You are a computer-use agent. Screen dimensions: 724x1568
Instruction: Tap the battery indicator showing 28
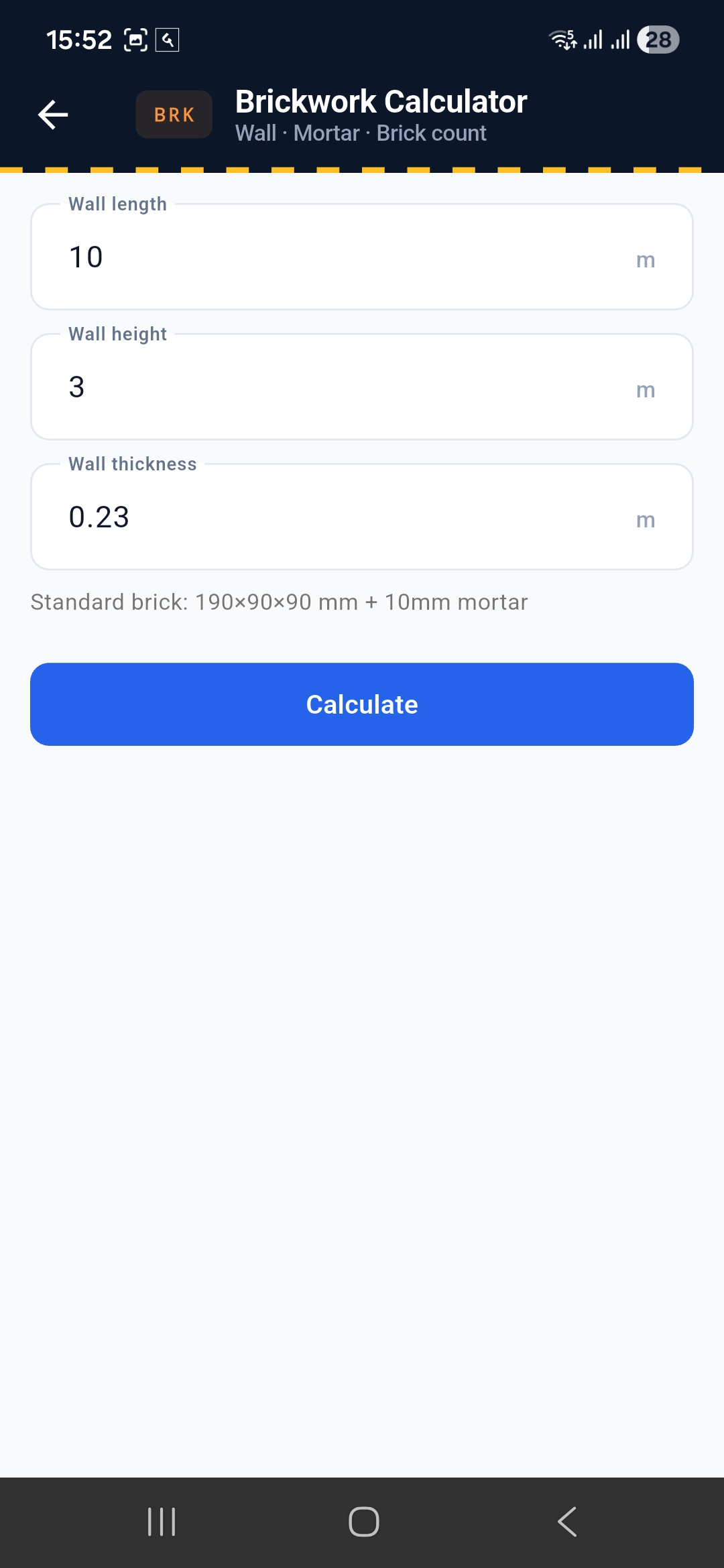click(658, 40)
